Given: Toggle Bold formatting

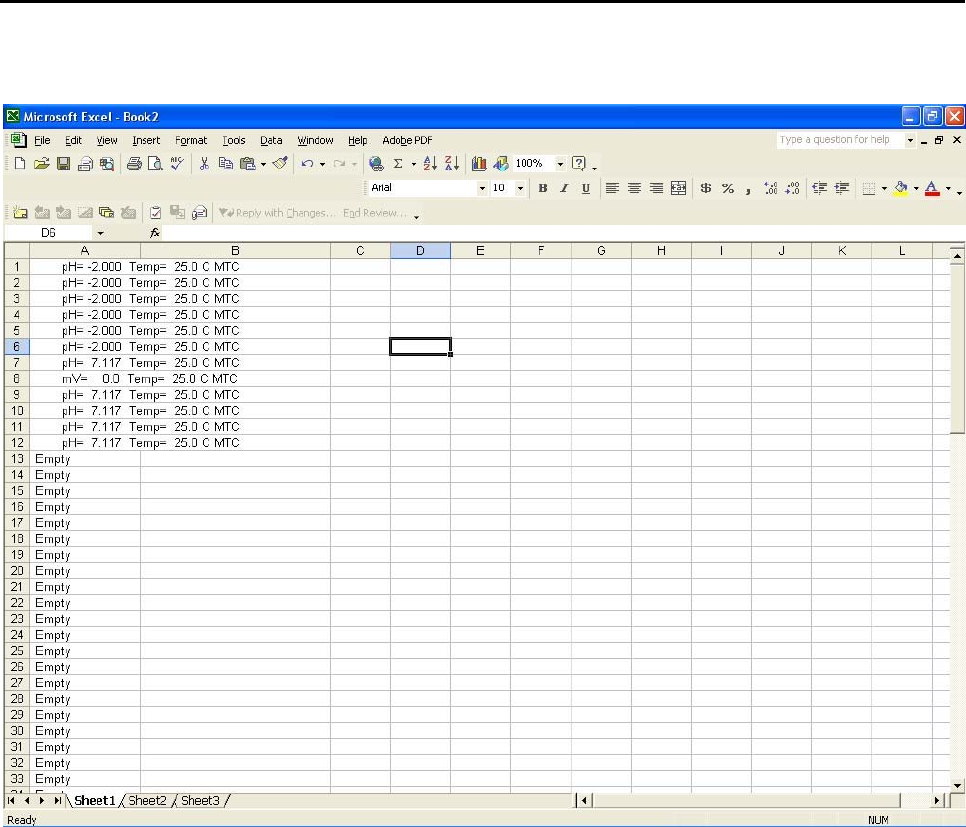Looking at the screenshot, I should coord(543,188).
